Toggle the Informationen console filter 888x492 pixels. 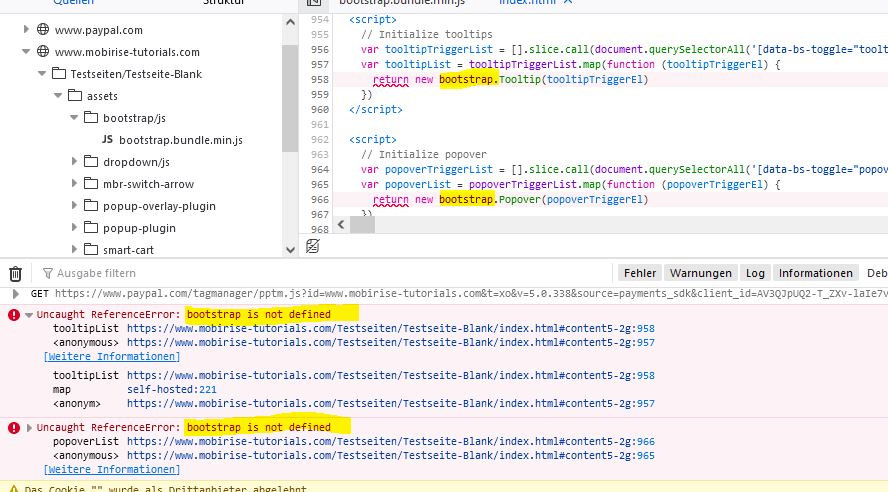click(816, 273)
